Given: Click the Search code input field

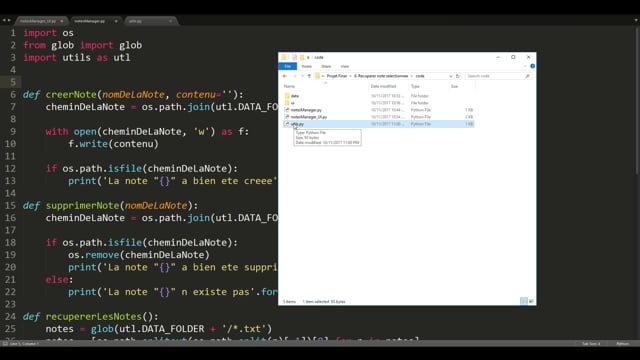Looking at the screenshot, I should pos(495,76).
